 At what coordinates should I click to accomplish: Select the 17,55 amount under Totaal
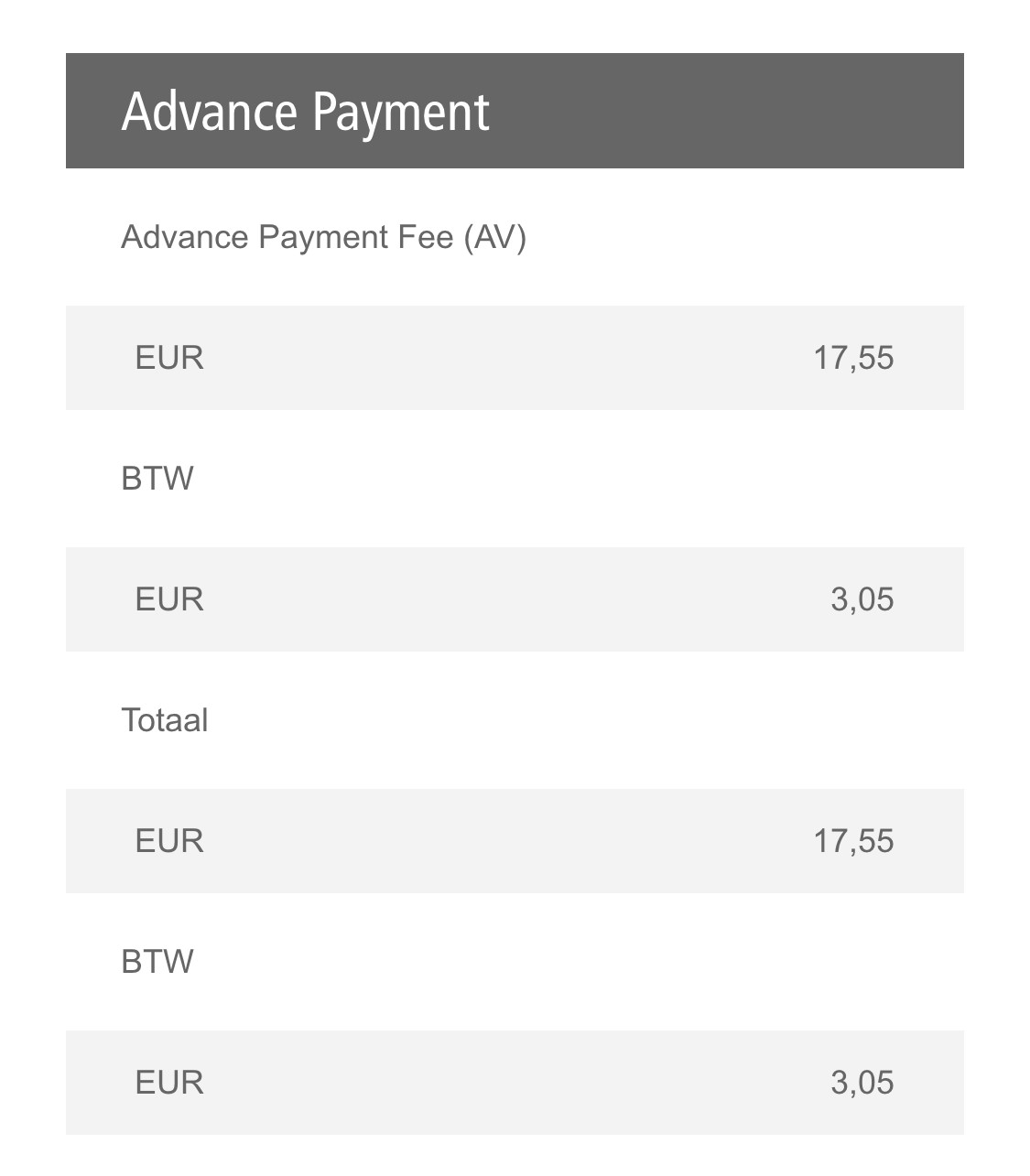click(853, 841)
